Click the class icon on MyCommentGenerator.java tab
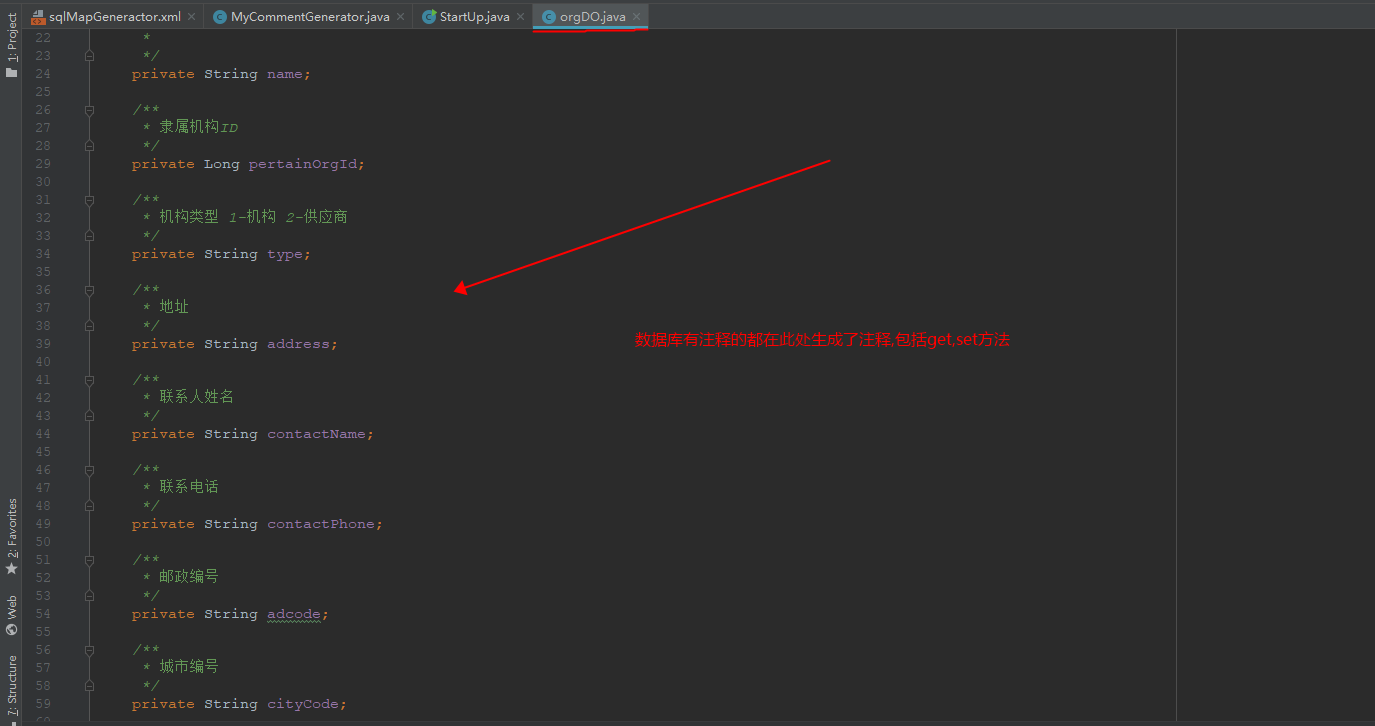Image resolution: width=1375 pixels, height=726 pixels. [219, 16]
